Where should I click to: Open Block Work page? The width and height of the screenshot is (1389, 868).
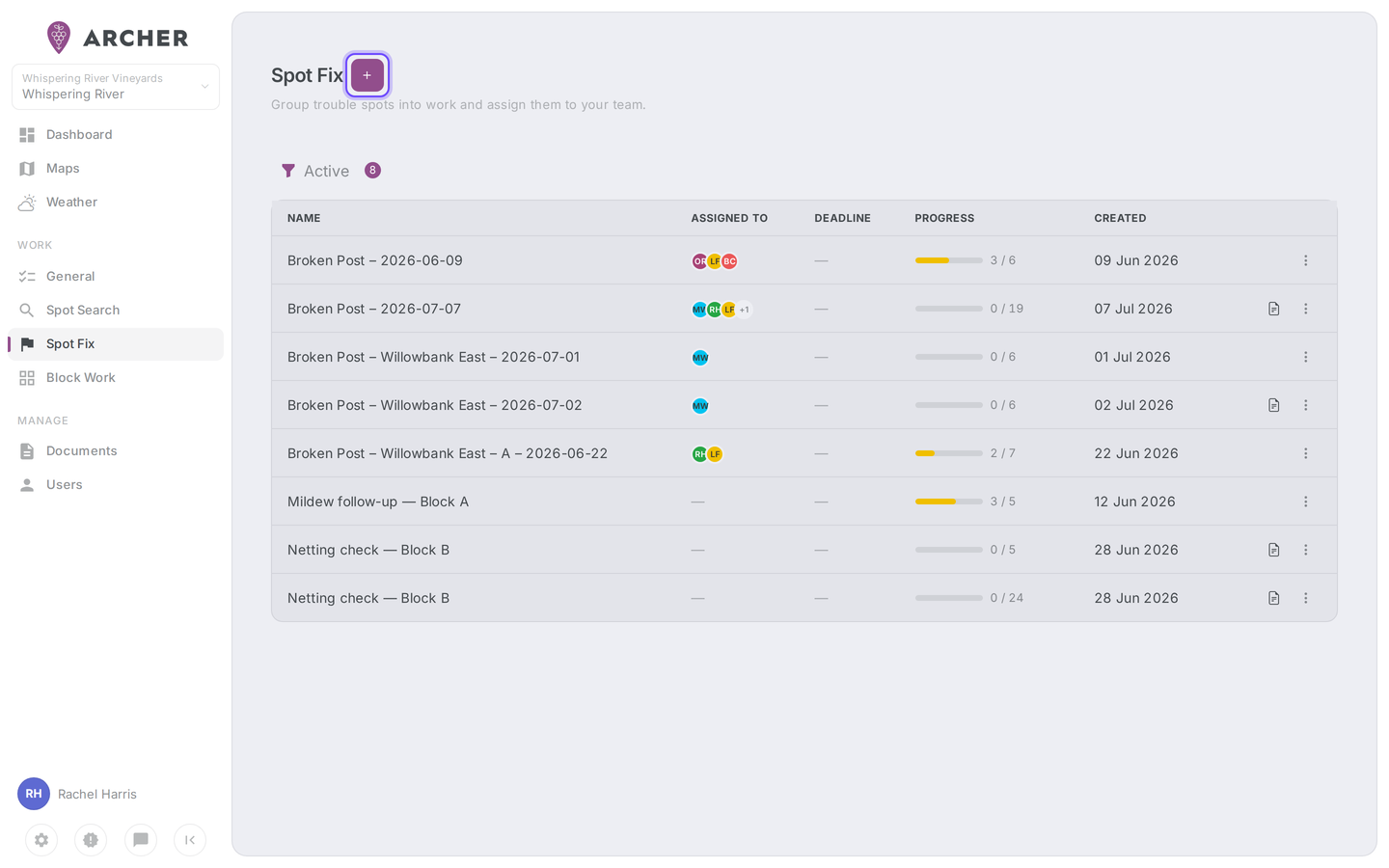(x=116, y=378)
